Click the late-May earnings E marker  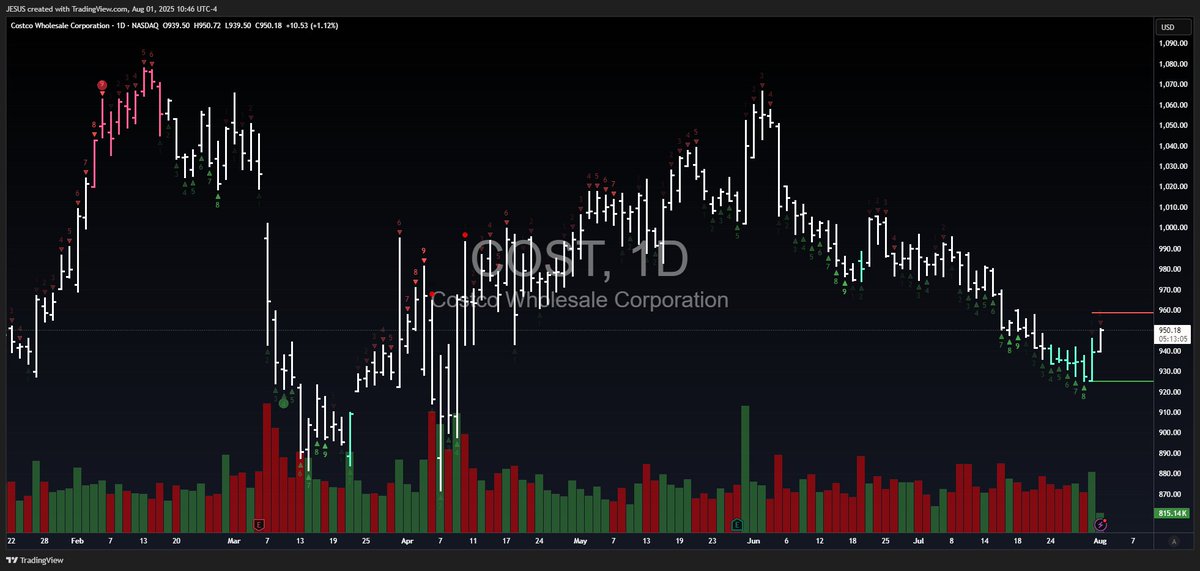(737, 524)
